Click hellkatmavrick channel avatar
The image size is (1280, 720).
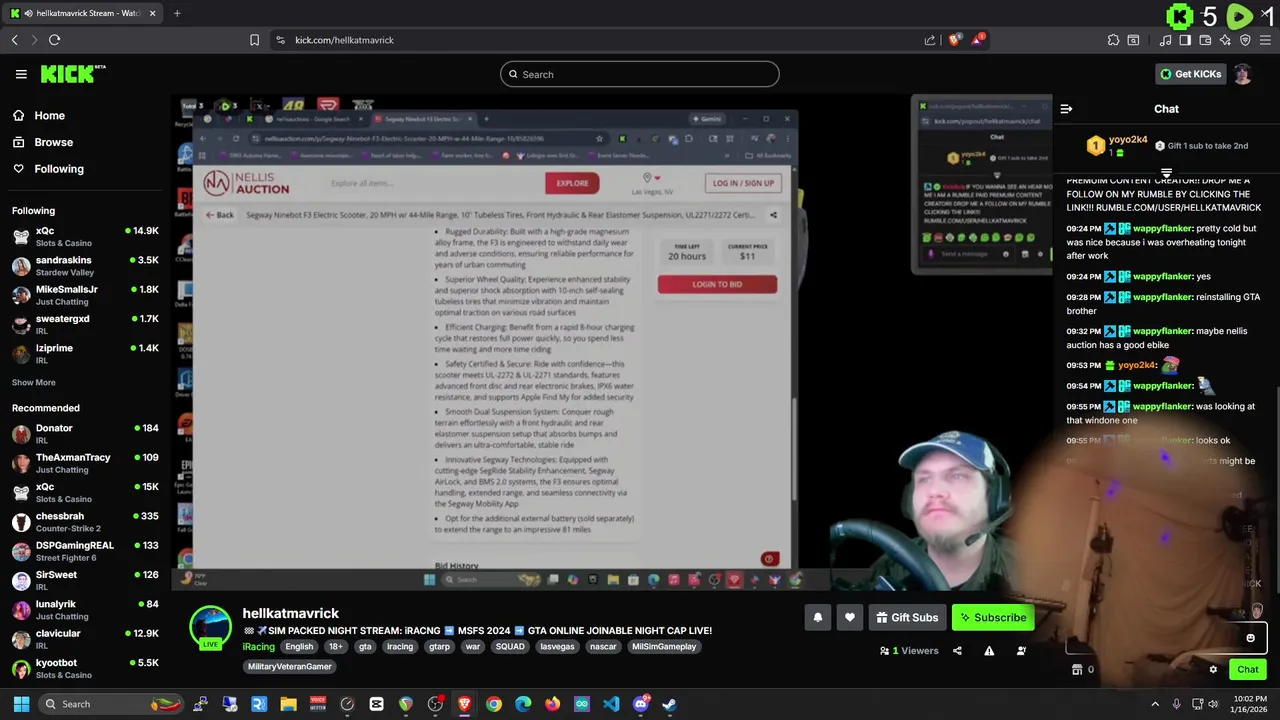[x=211, y=627]
